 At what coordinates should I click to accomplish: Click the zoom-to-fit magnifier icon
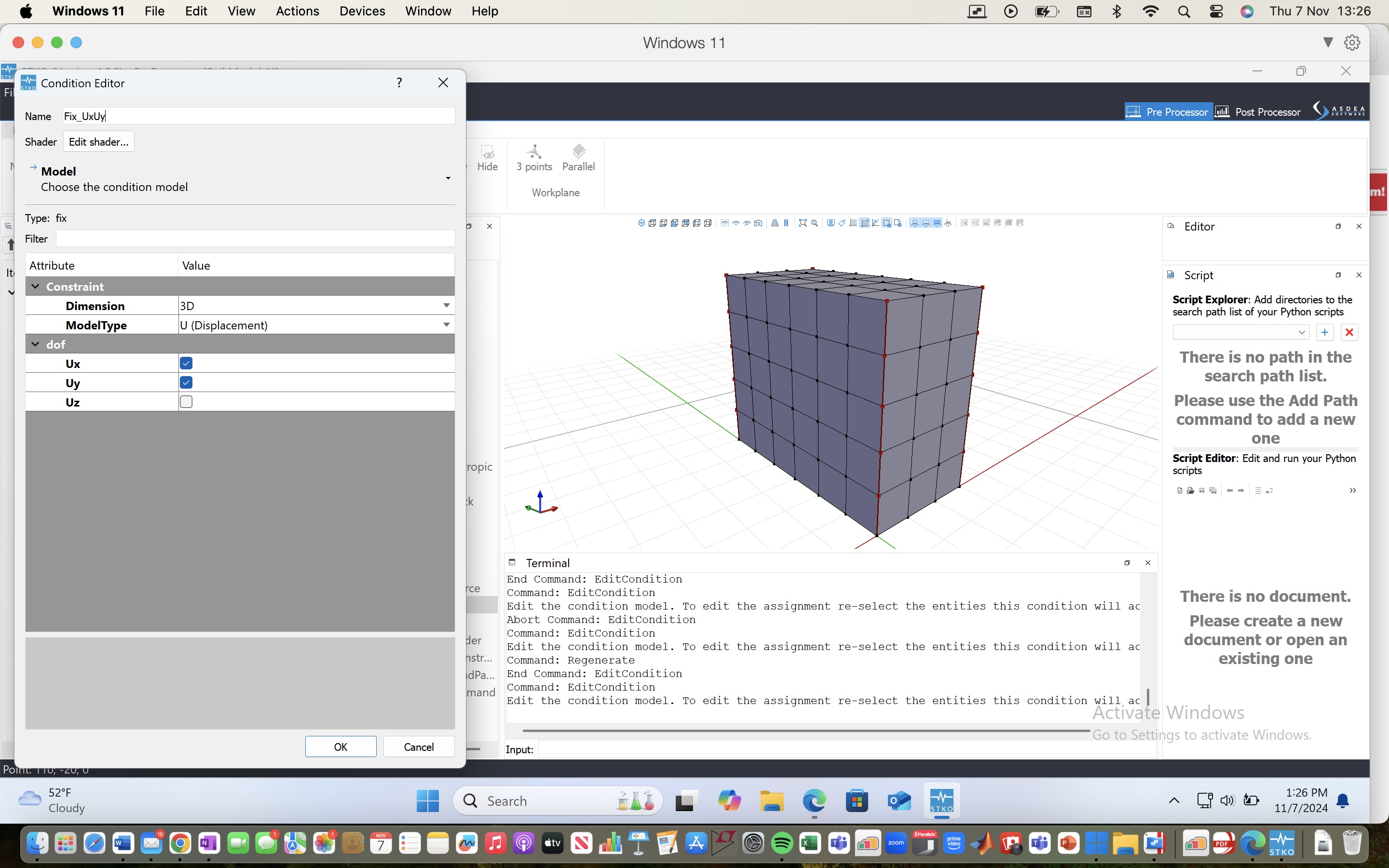point(803,223)
